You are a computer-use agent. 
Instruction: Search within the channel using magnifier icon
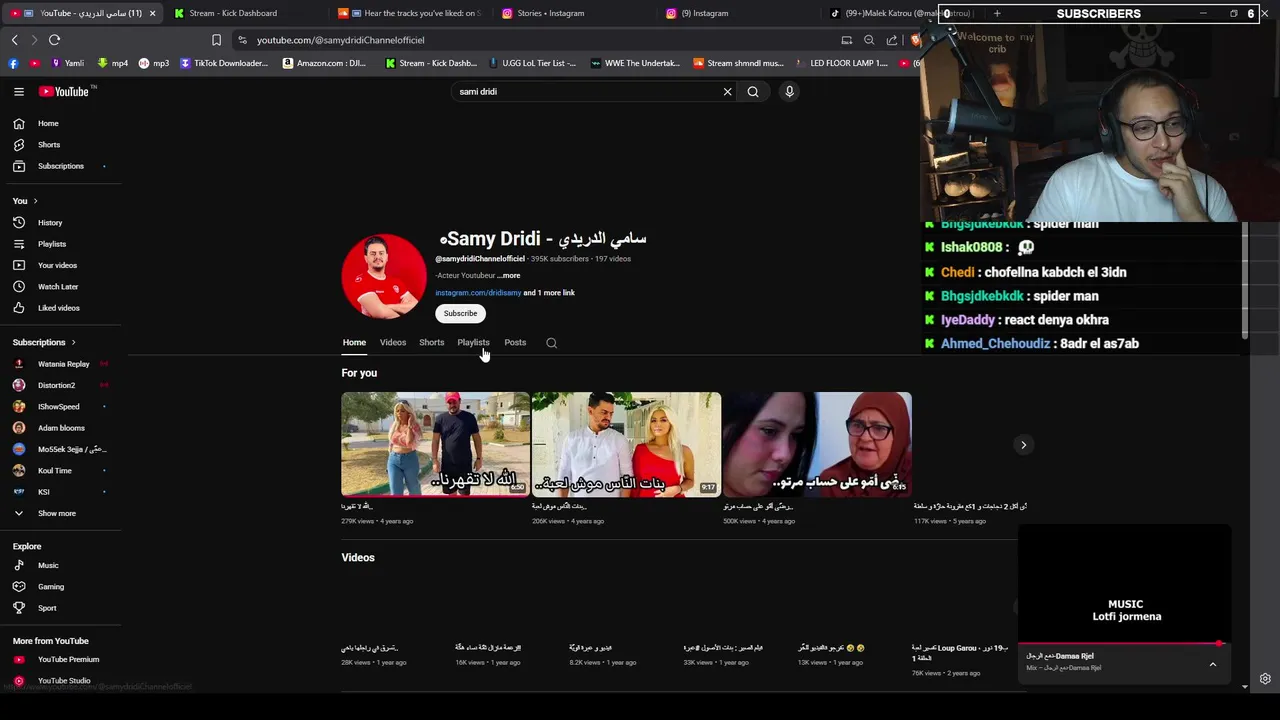[551, 343]
